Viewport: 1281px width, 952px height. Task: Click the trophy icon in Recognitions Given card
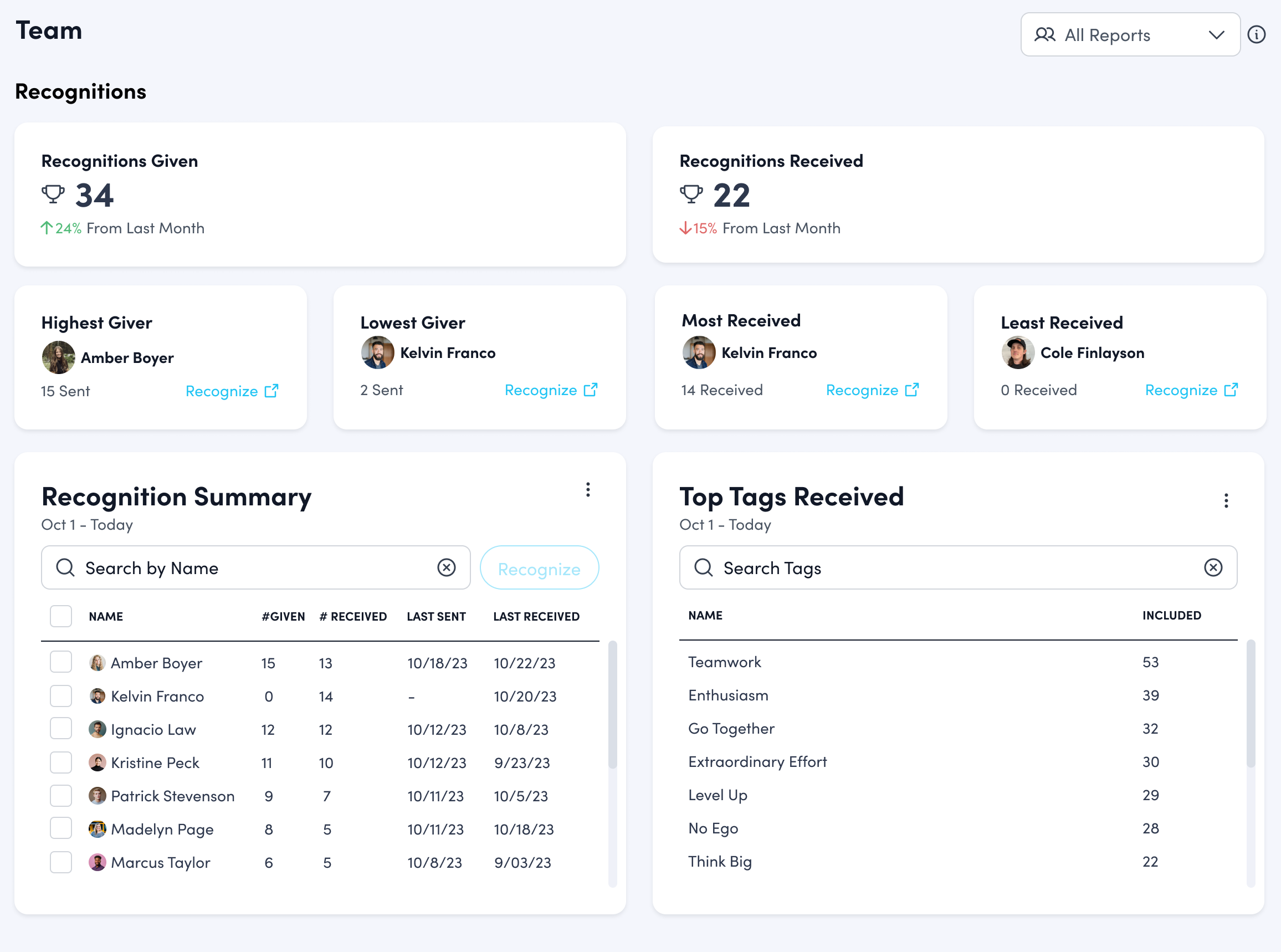(x=54, y=193)
